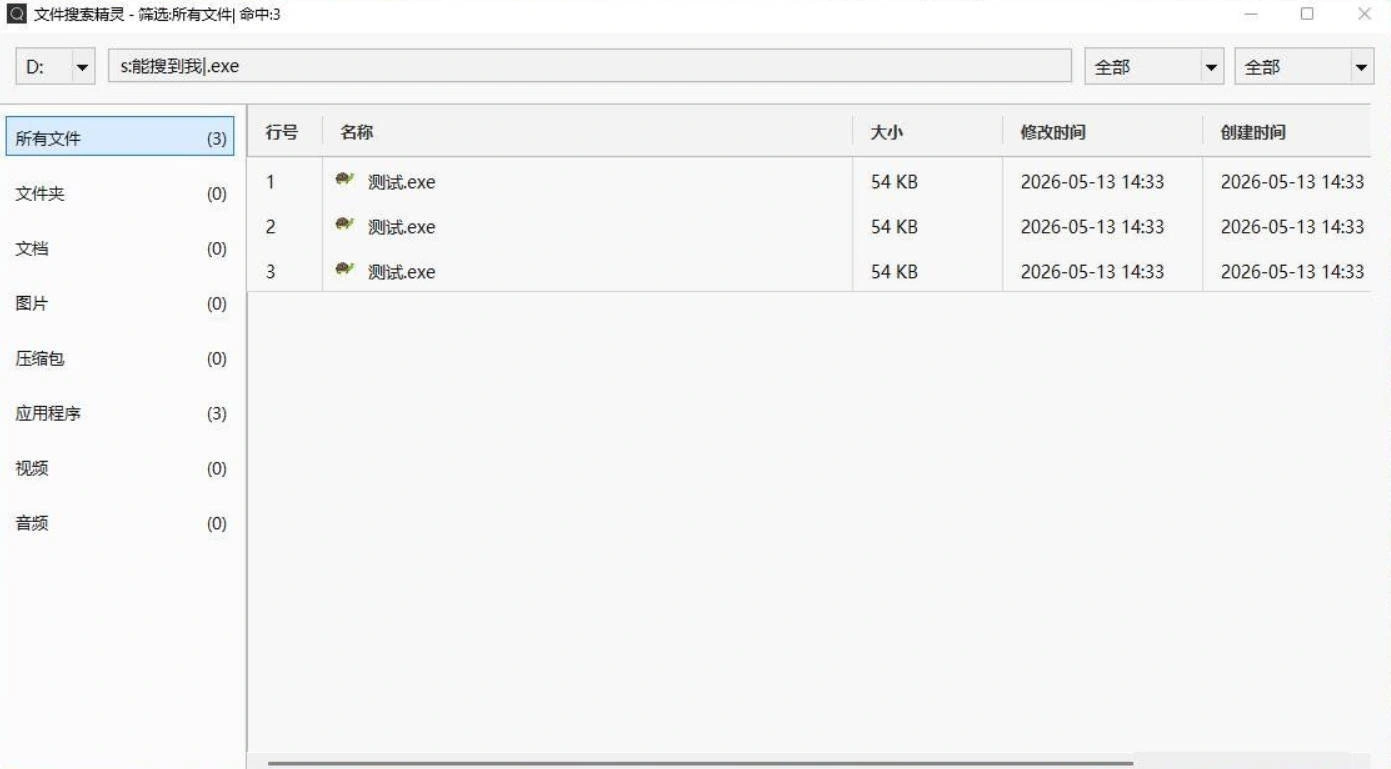Select 测试.exe in row 1

[402, 182]
